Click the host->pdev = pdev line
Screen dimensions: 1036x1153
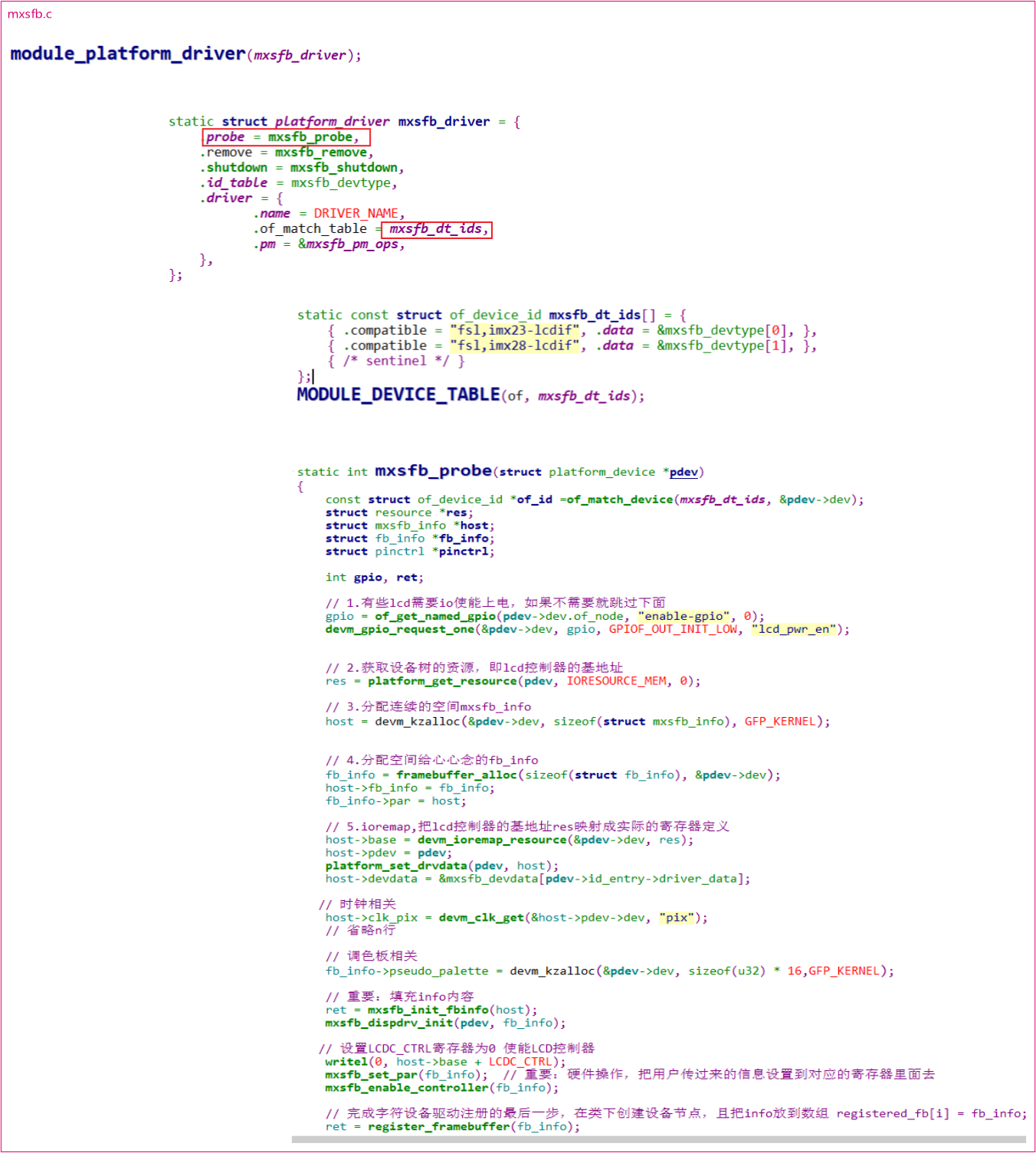389,853
